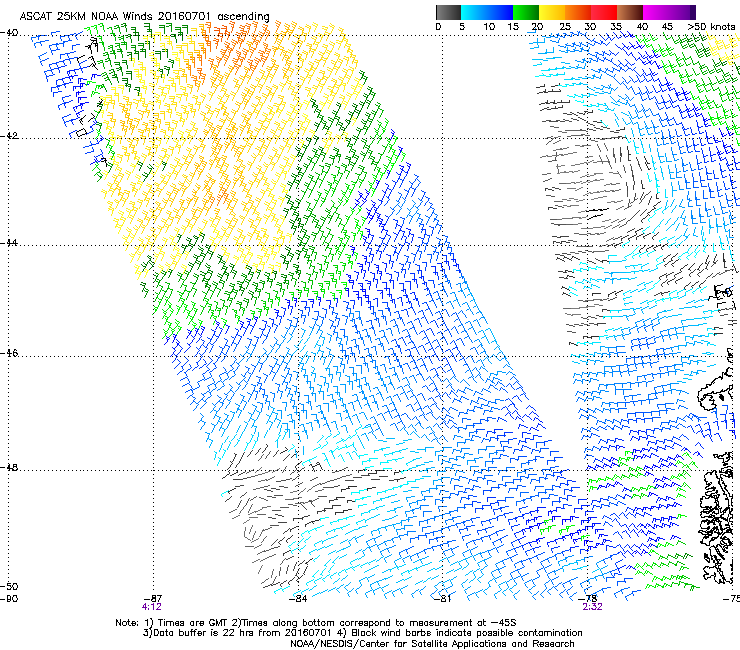Screen dimensions: 740x650
Task: Click the legend scale label '30'
Action: 590,27
